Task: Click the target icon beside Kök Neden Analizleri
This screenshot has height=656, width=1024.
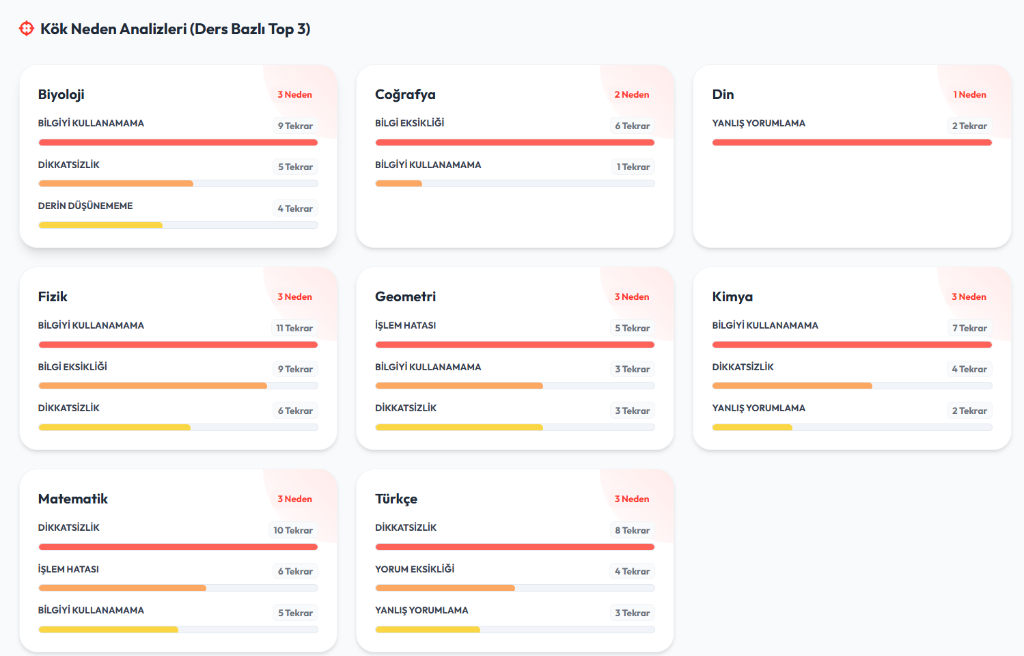Action: (x=27, y=29)
